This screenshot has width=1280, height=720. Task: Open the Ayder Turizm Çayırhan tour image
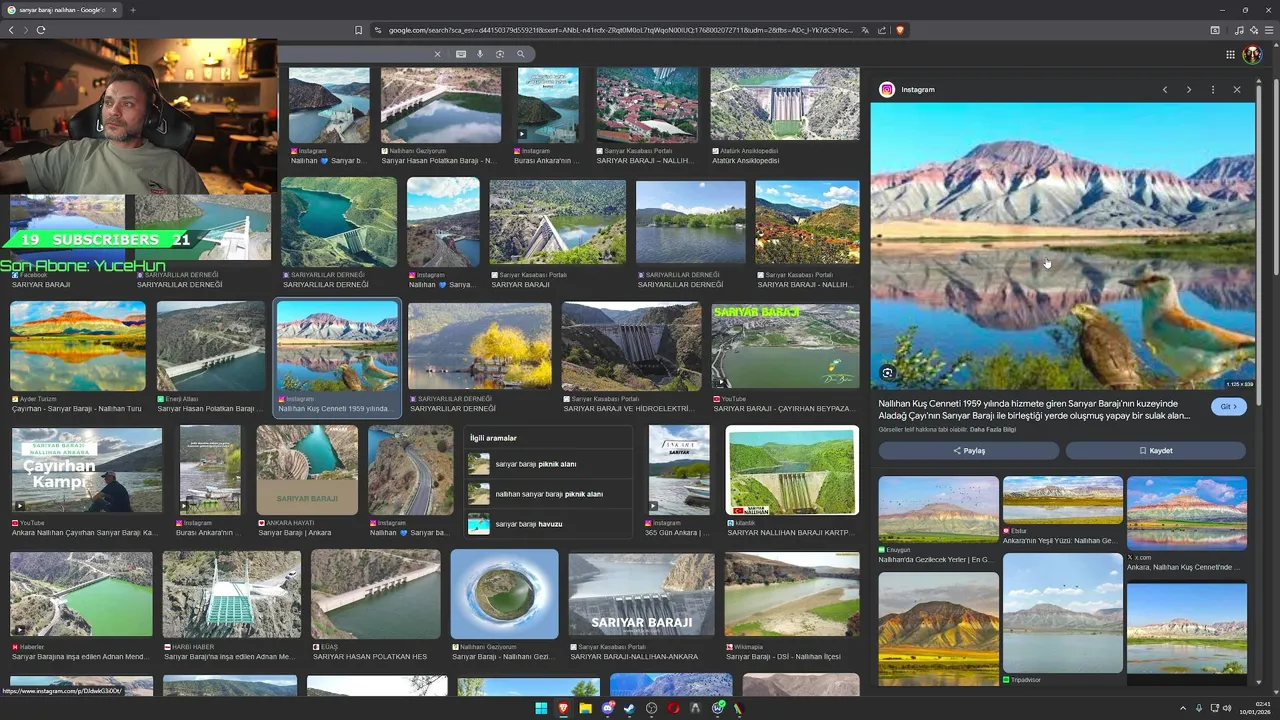tap(77, 346)
